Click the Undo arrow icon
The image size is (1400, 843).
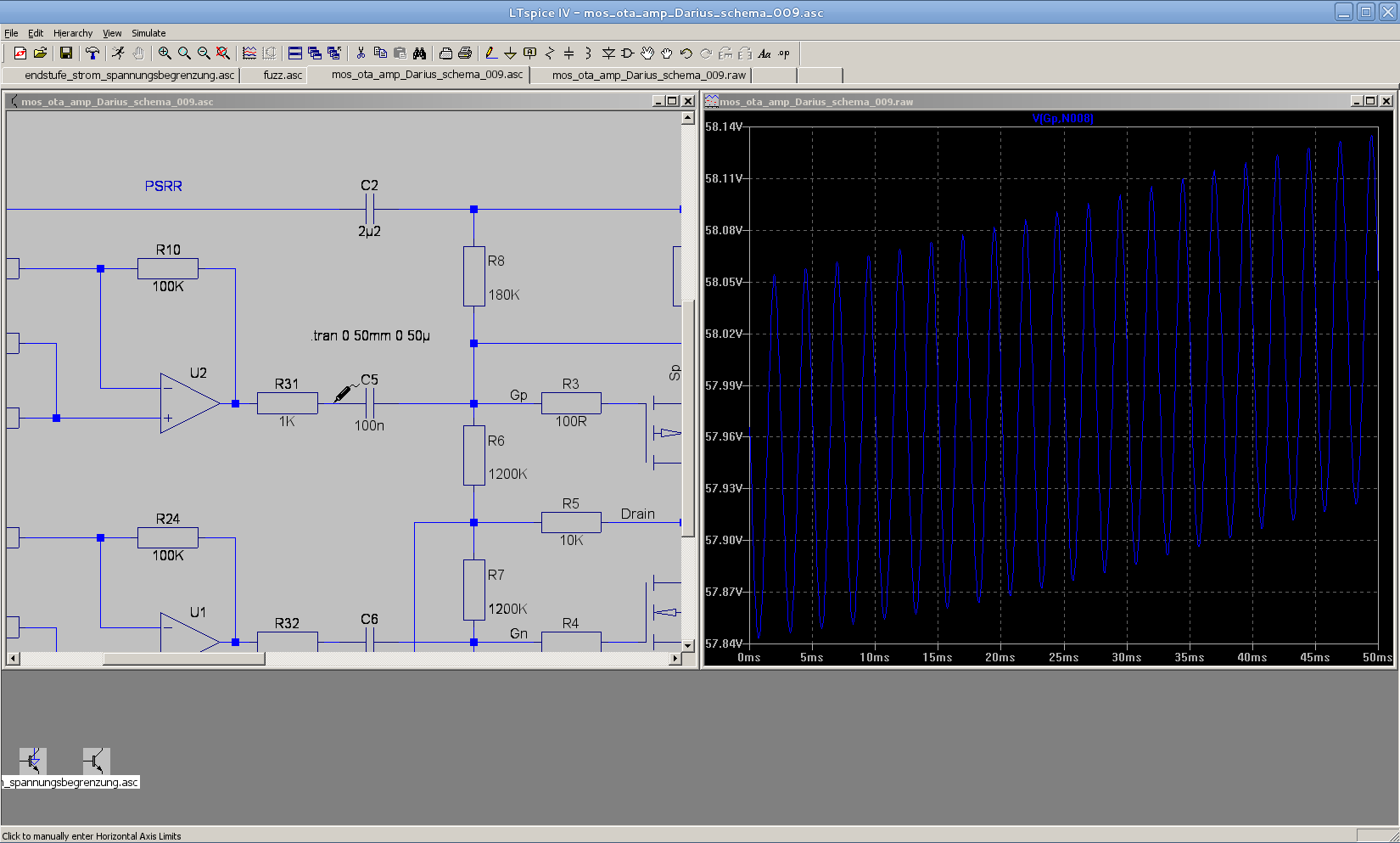(x=686, y=53)
